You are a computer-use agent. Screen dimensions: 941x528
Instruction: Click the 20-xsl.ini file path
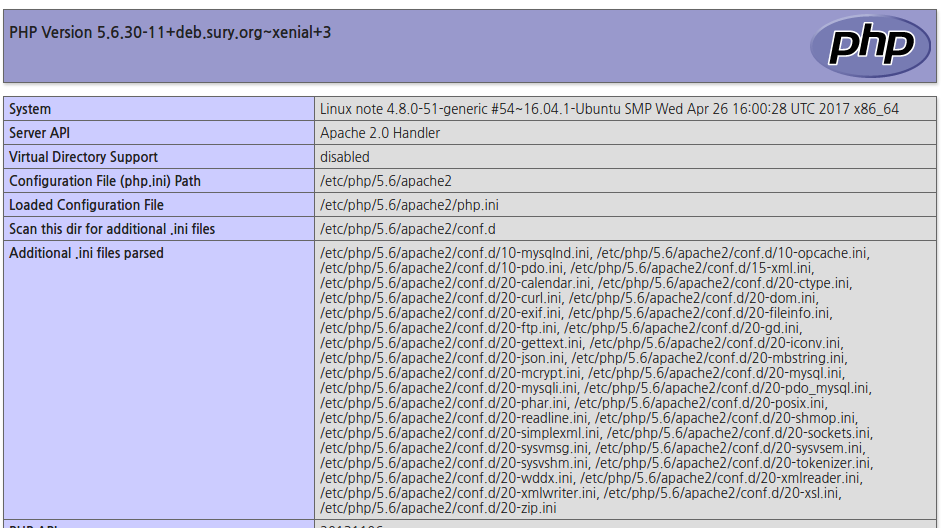[721, 493]
